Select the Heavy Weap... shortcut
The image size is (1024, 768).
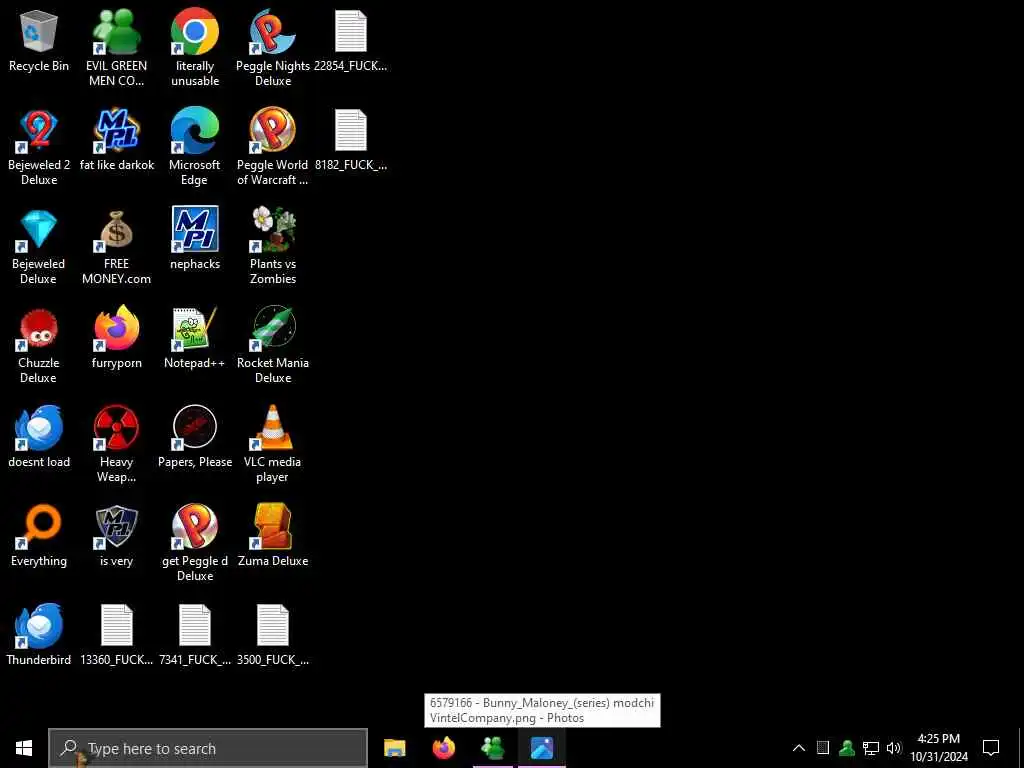[x=116, y=445]
